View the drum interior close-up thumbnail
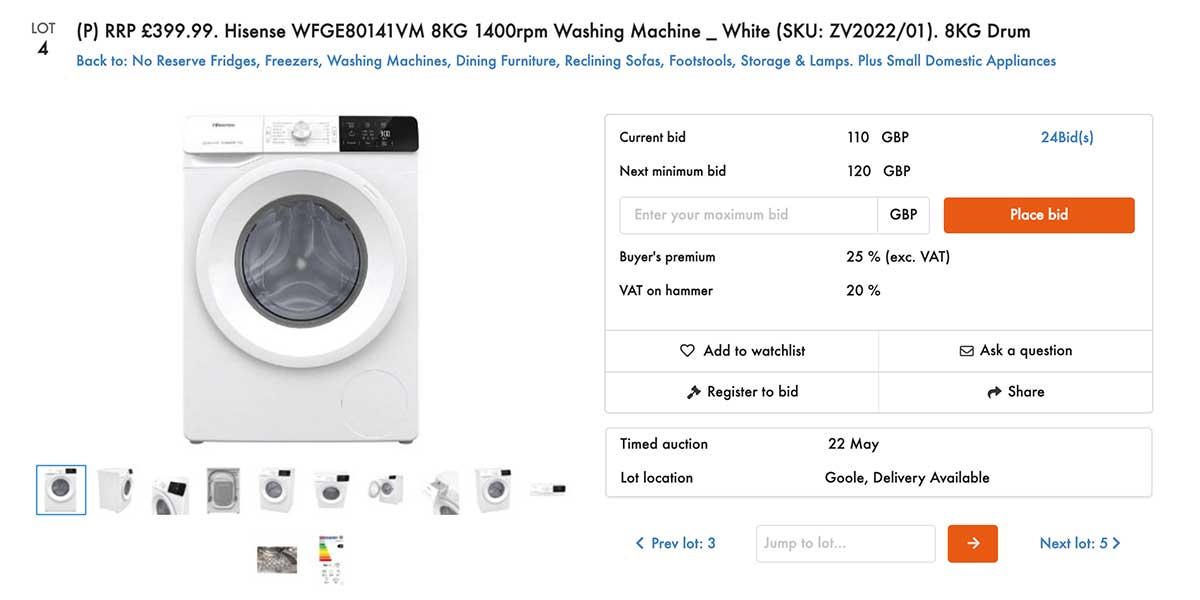The image size is (1200, 600). click(x=277, y=559)
